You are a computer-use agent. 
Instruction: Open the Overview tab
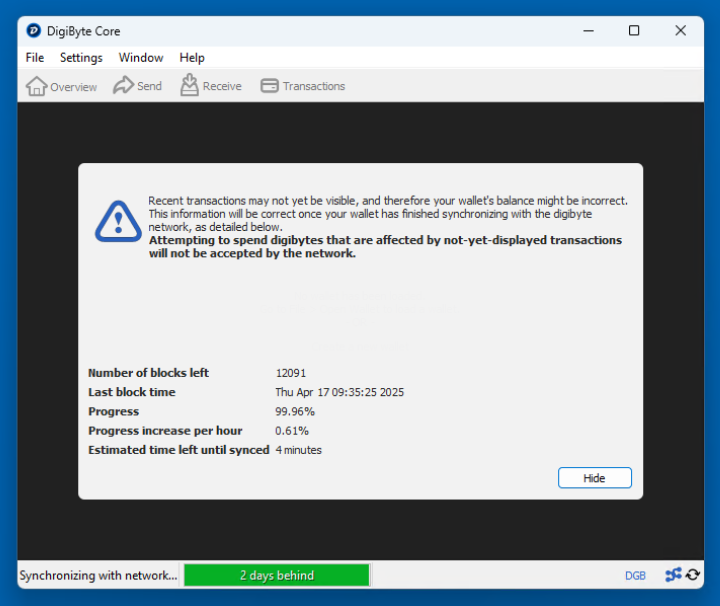tap(62, 86)
